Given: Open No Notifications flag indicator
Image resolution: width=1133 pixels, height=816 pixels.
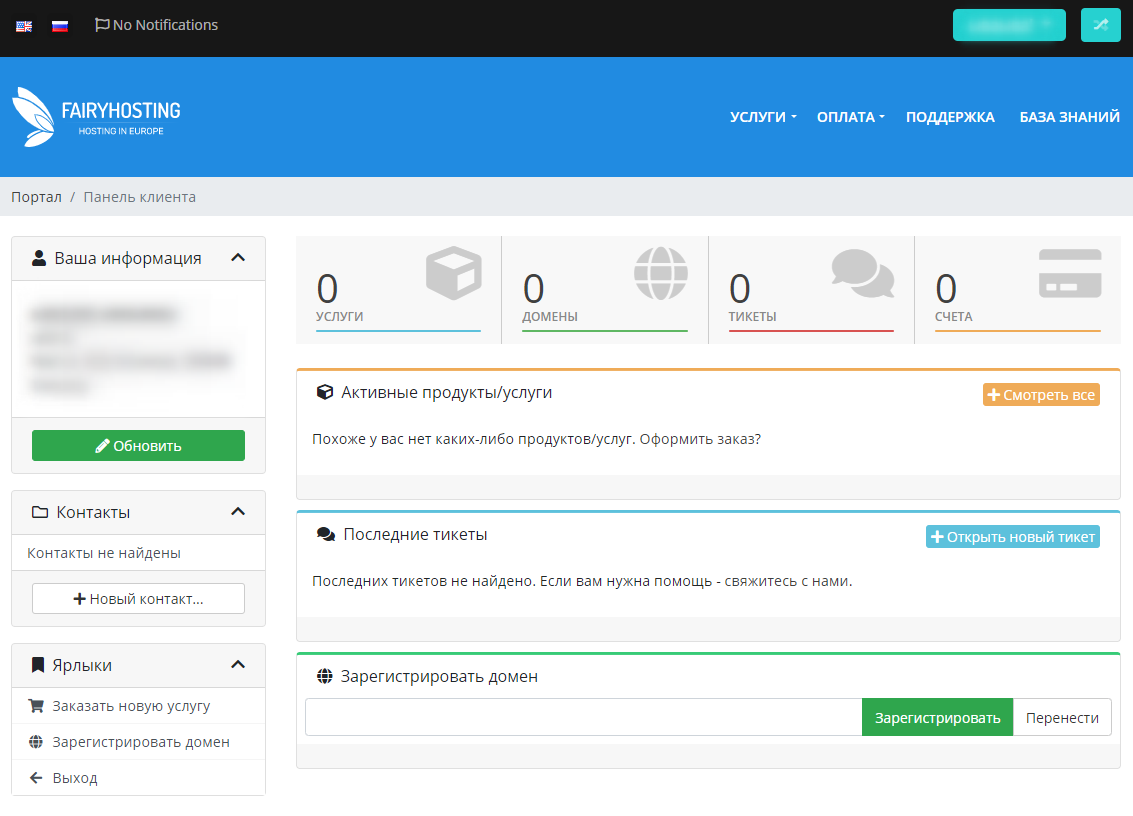Looking at the screenshot, I should (x=156, y=25).
